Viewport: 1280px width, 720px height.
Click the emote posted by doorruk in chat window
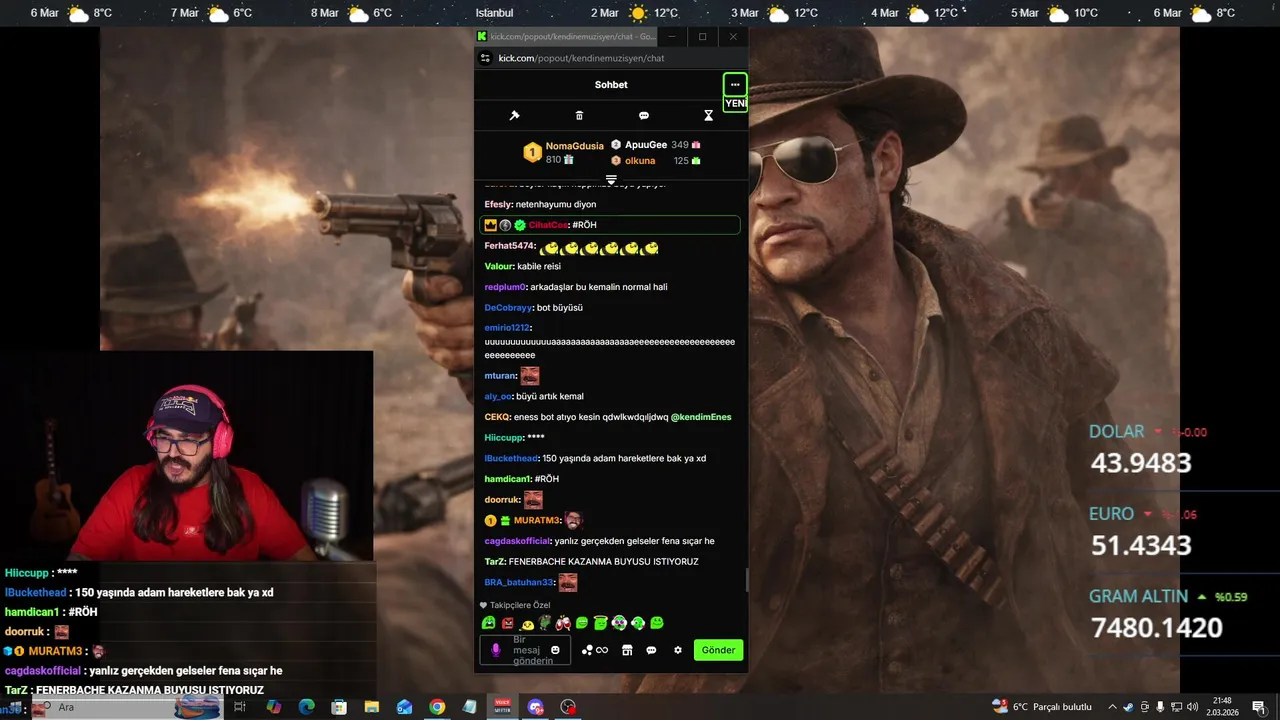coord(533,499)
